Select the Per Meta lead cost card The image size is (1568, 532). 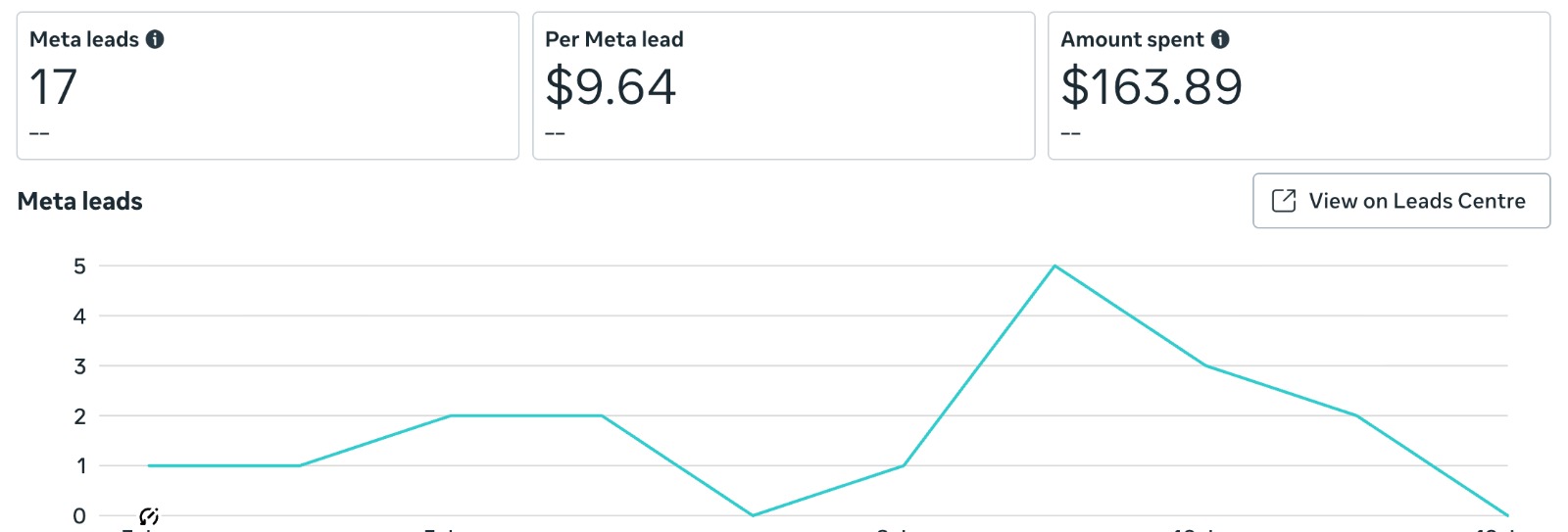pyautogui.click(x=783, y=86)
